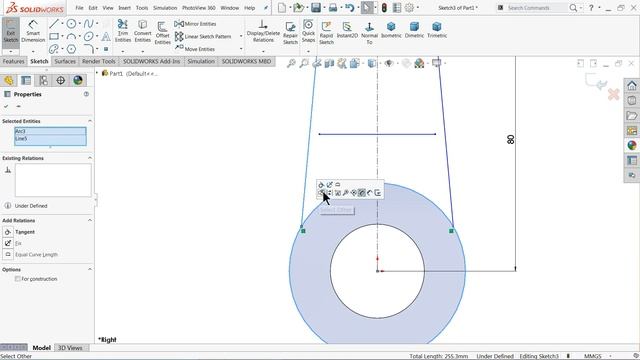This screenshot has width=640, height=360.
Task: Collapse the Existing Relations section
Action: pyautogui.click(x=89, y=158)
